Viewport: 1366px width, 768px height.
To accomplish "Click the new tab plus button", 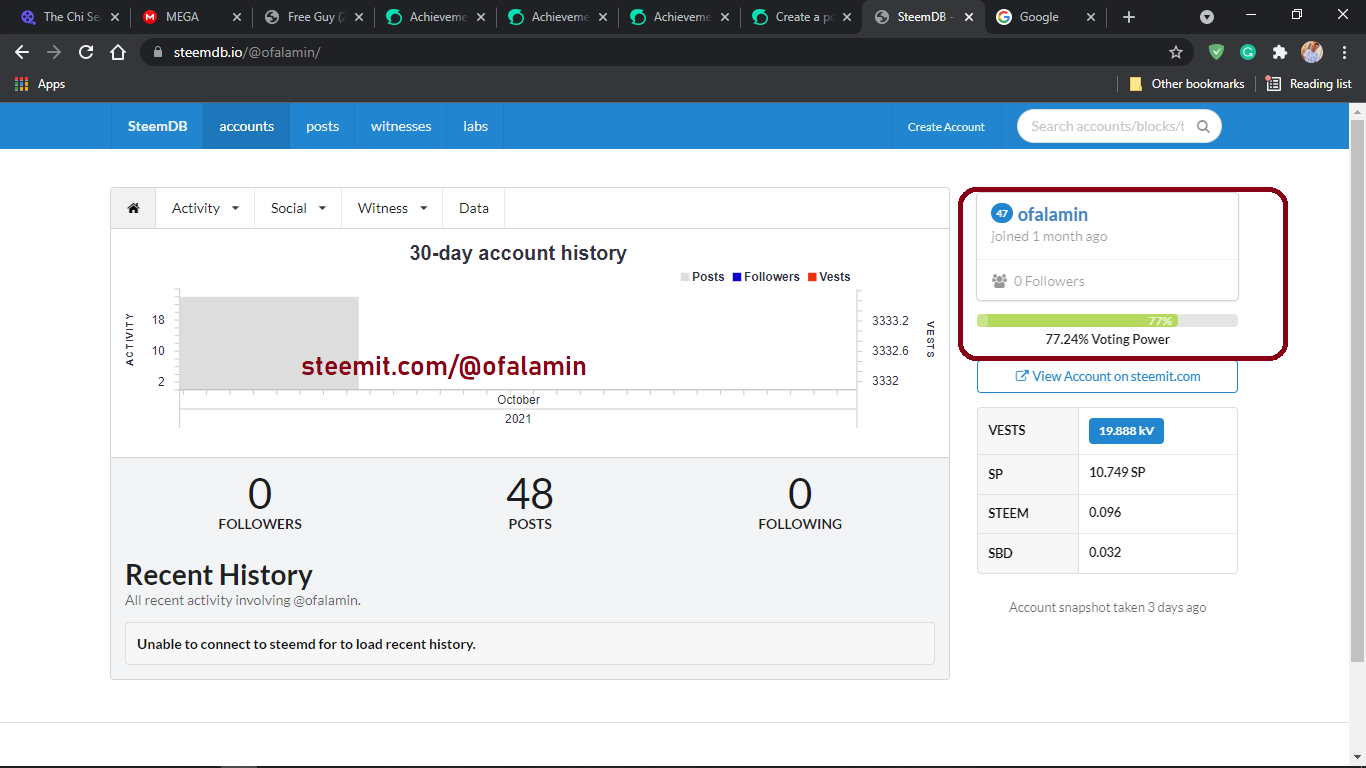I will 1129,17.
